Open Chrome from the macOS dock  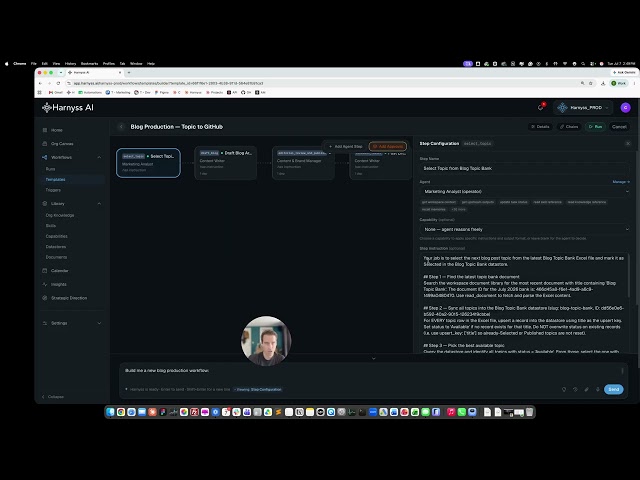point(121,412)
